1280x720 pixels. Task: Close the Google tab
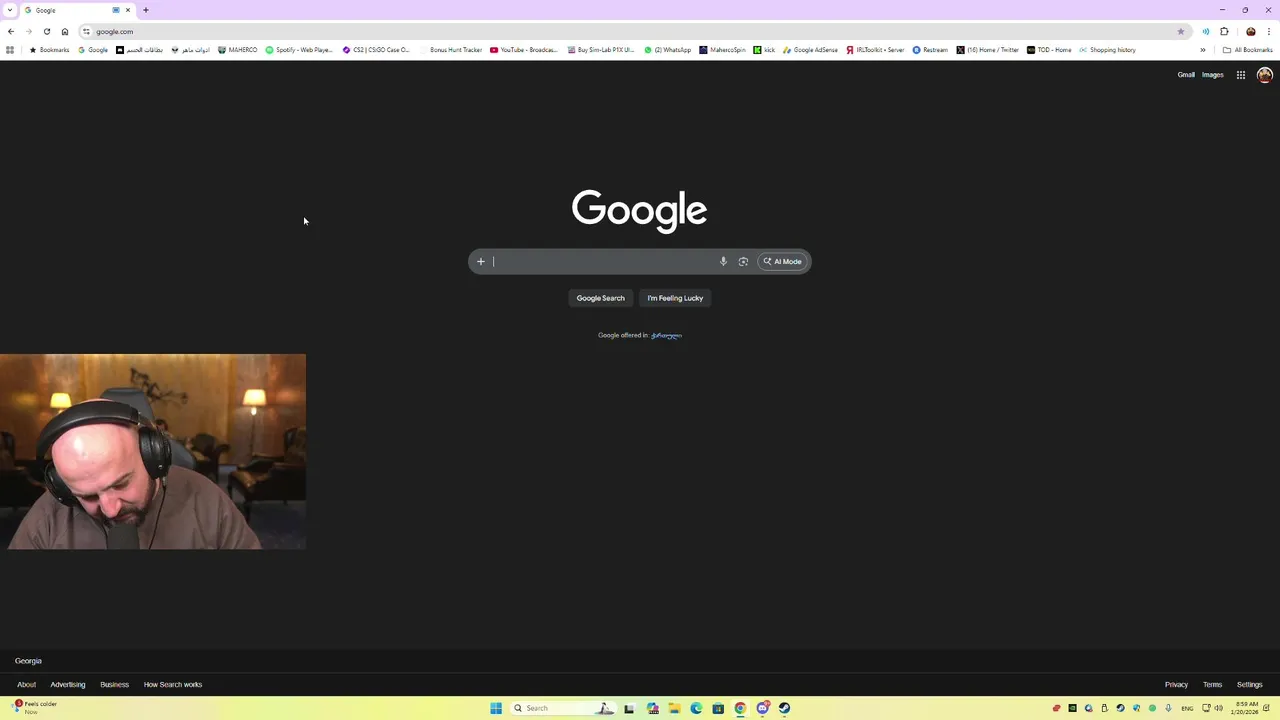(128, 10)
